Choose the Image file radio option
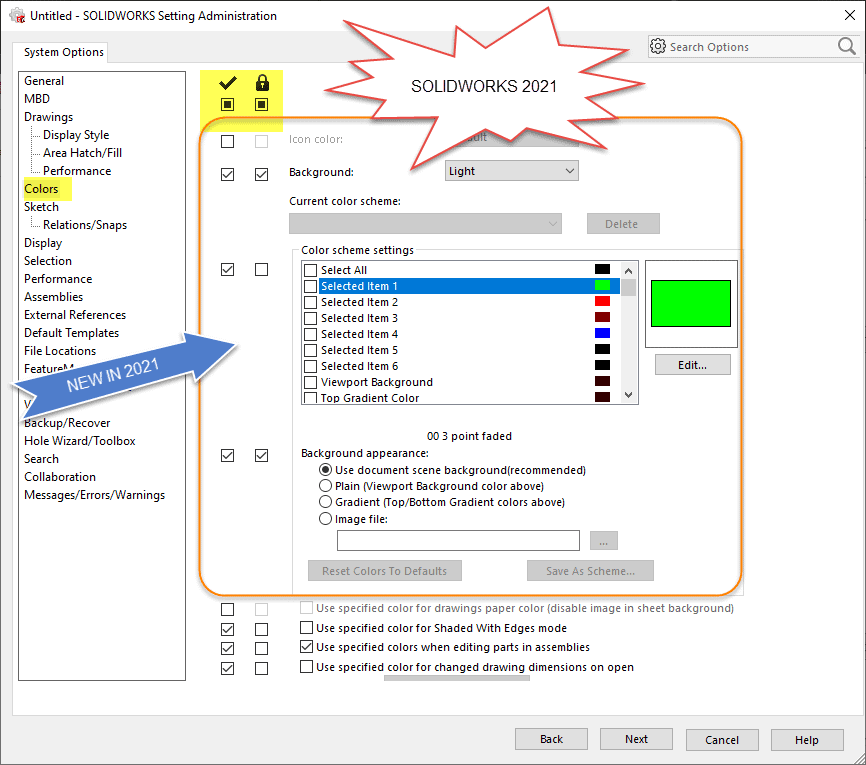Viewport: 866px width, 765px height. pyautogui.click(x=325, y=519)
